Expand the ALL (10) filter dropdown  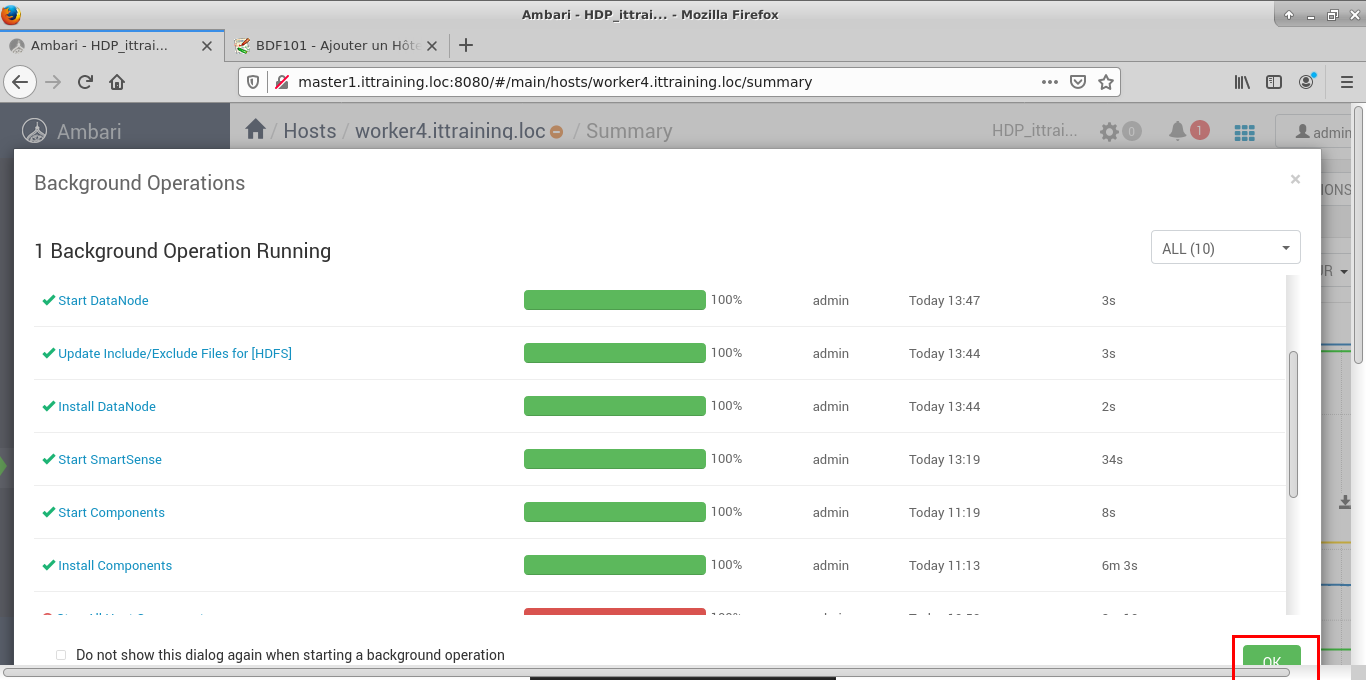(x=1225, y=248)
